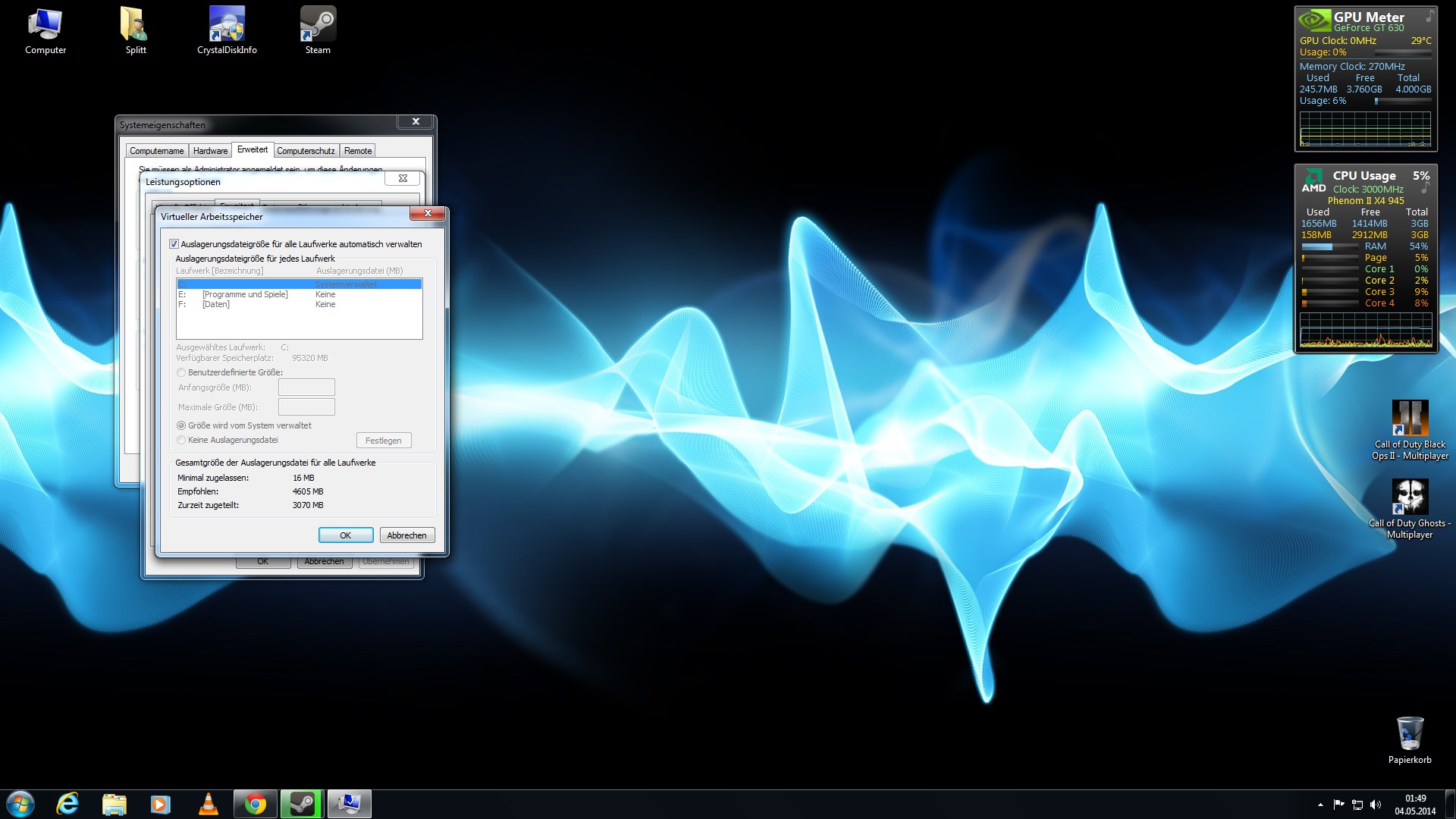Show hidden icons in the system tray
This screenshot has width=1456, height=819.
[1320, 805]
